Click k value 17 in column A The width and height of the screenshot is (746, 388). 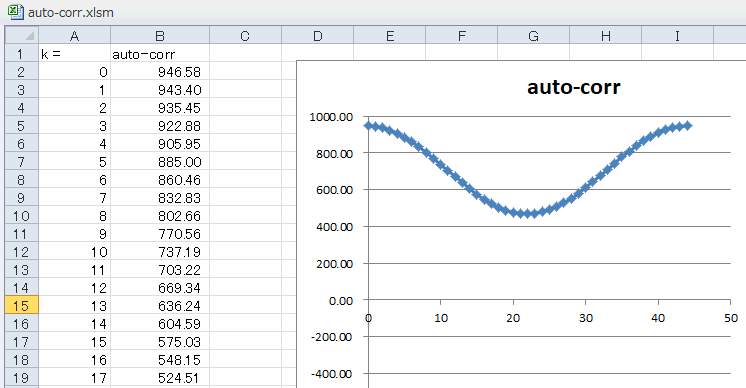74,378
